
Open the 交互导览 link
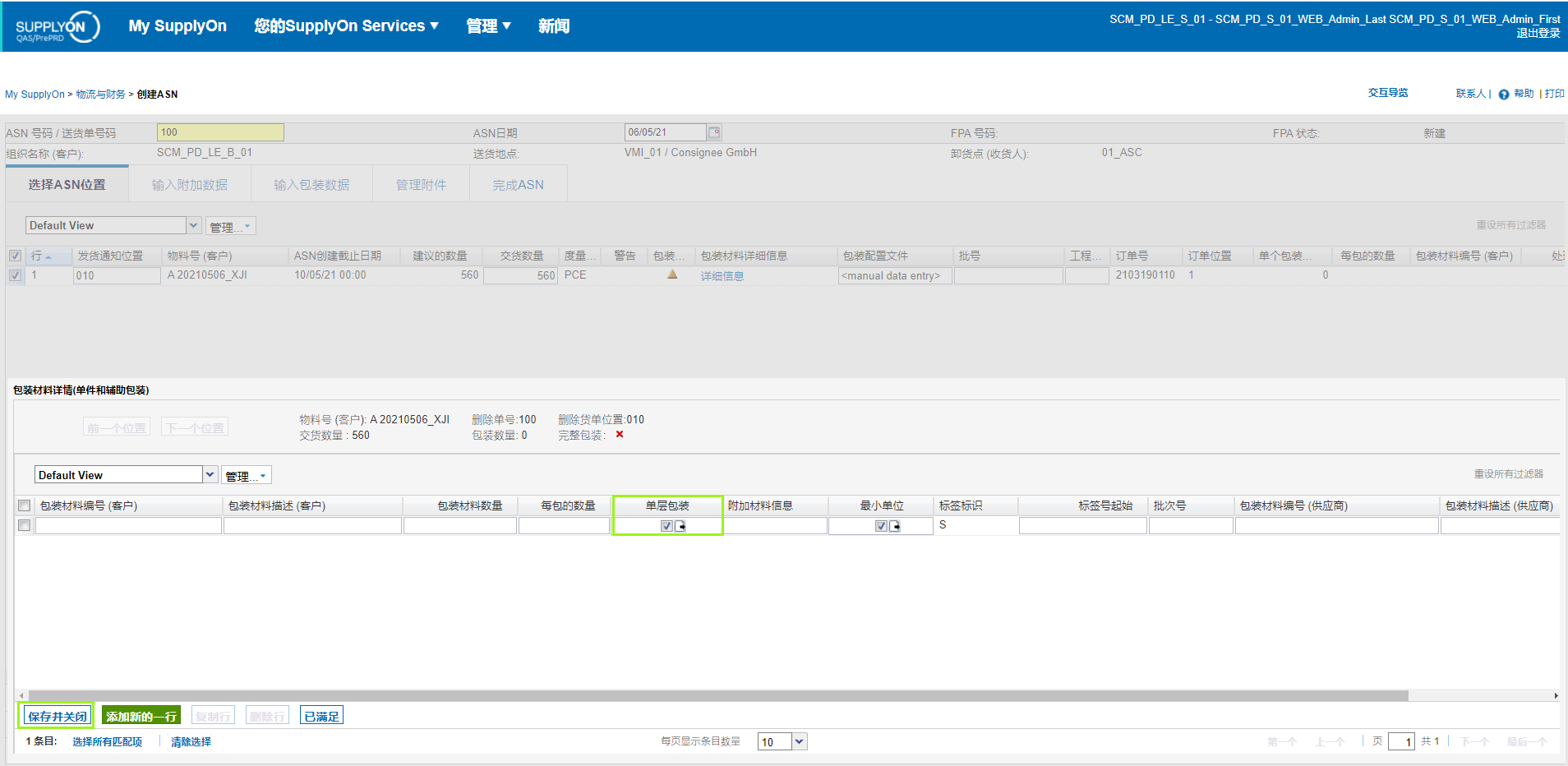click(x=1388, y=93)
